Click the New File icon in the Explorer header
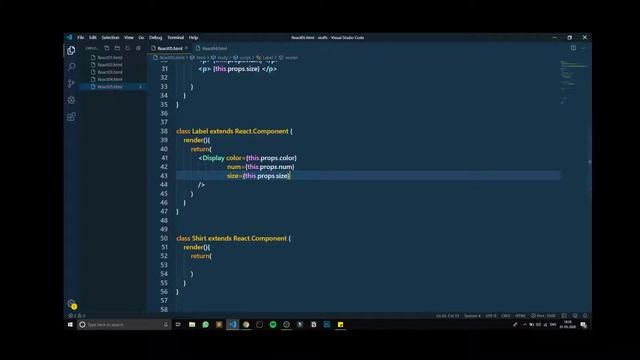Screen dimensions: 640x360 pyautogui.click(x=107, y=48)
